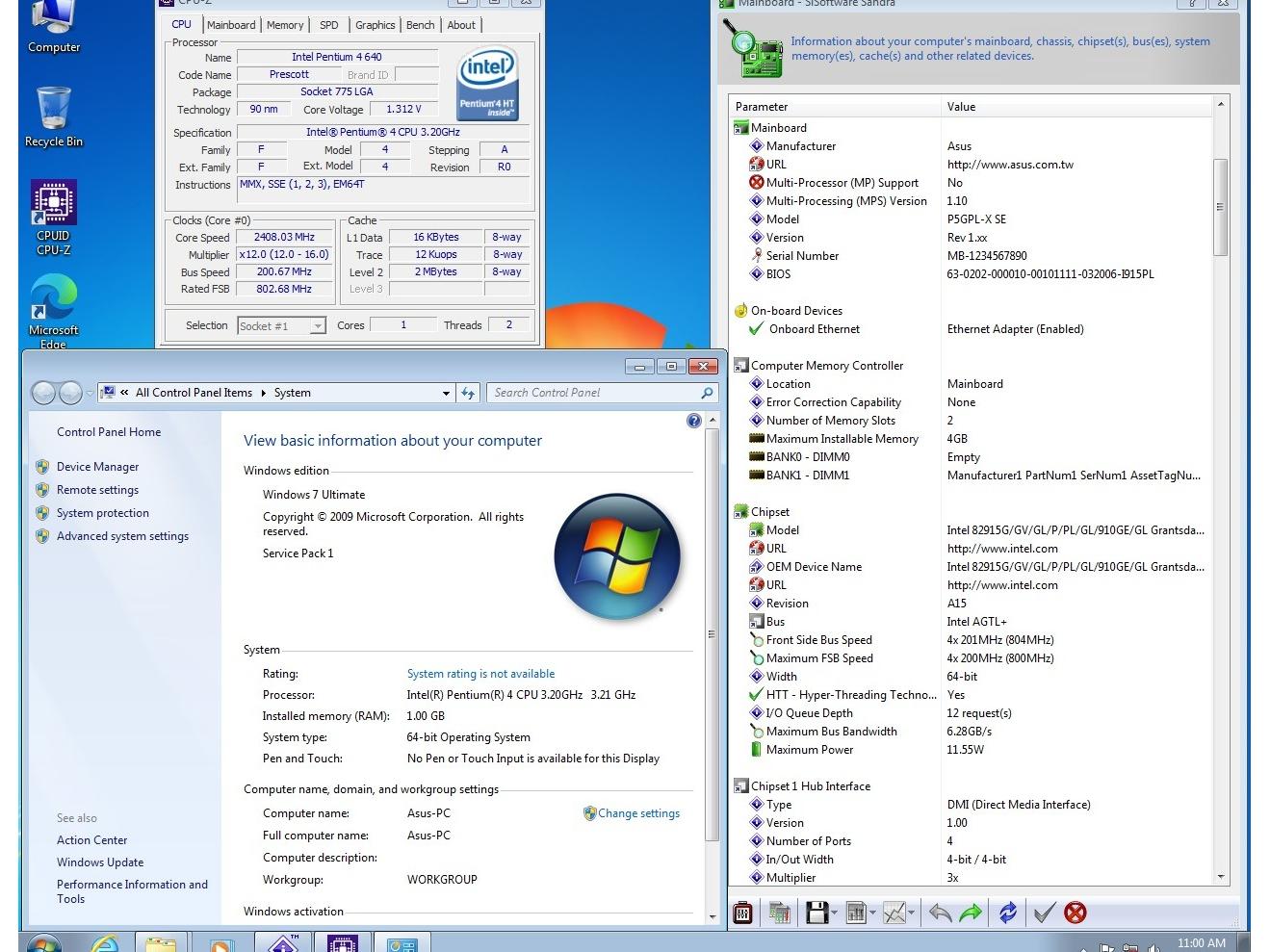The height and width of the screenshot is (952, 1270).
Task: Switch to the Memory tab in CPU-Z
Action: coord(285,25)
